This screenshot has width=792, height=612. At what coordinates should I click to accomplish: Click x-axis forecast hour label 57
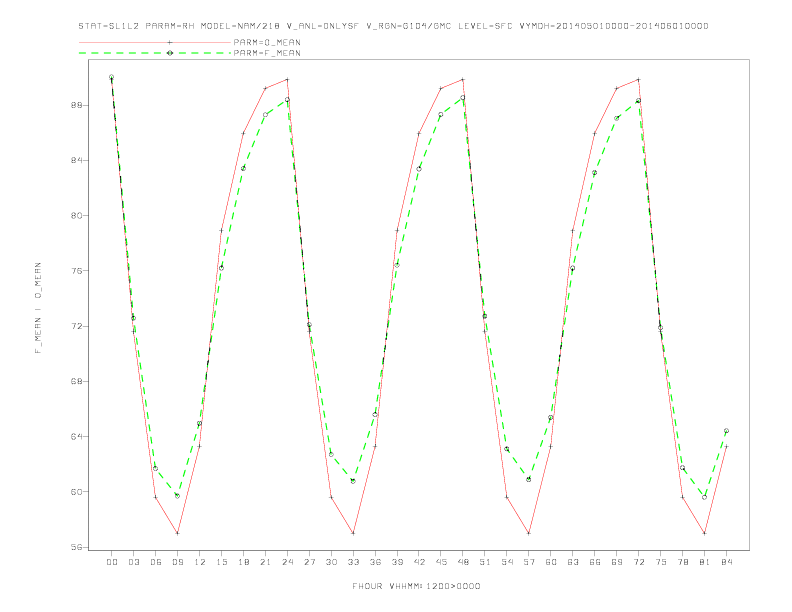529,562
